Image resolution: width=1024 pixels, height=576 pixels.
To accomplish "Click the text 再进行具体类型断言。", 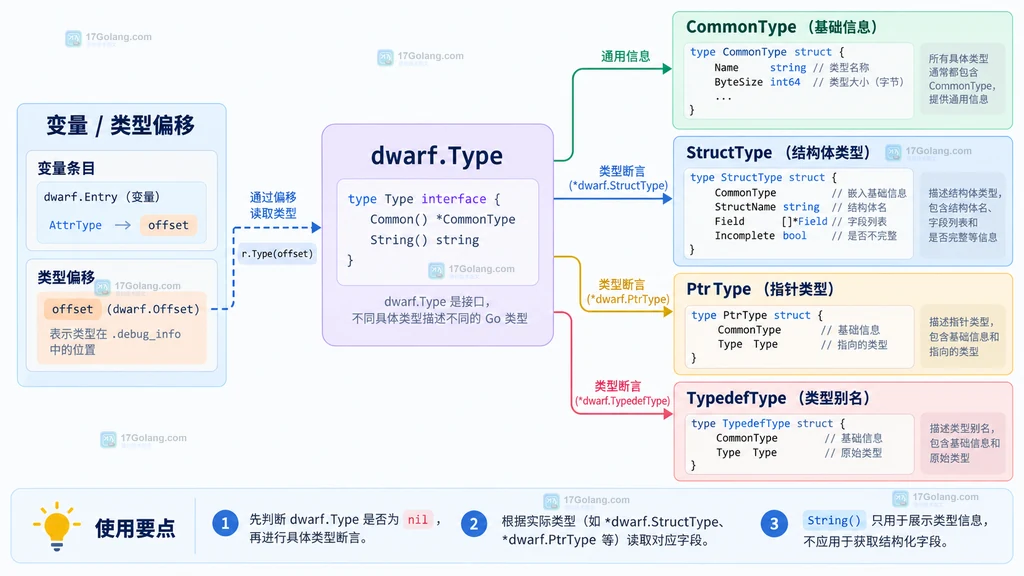I will 308,537.
